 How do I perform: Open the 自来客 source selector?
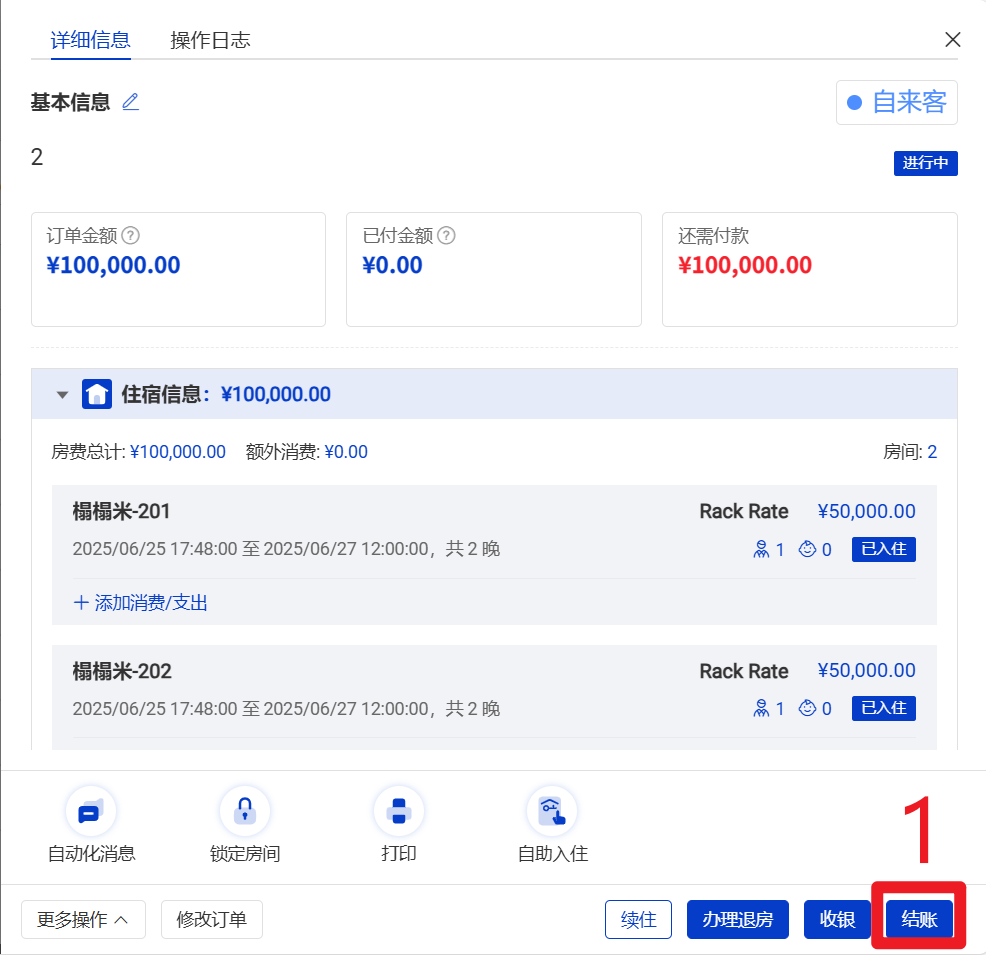(896, 102)
